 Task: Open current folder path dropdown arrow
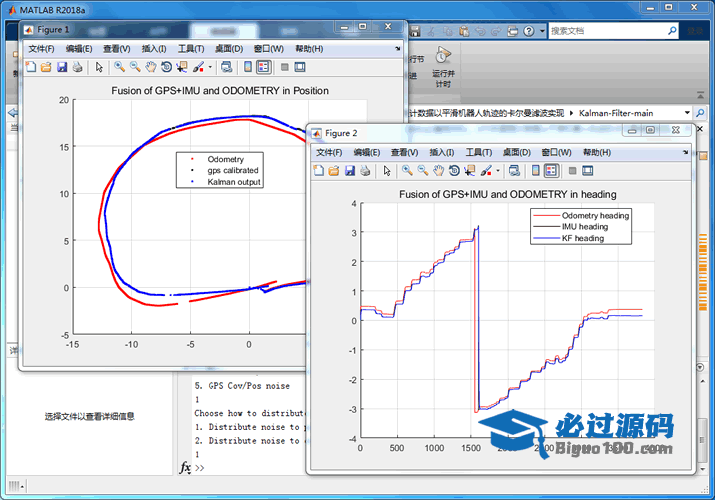pyautogui.click(x=685, y=113)
